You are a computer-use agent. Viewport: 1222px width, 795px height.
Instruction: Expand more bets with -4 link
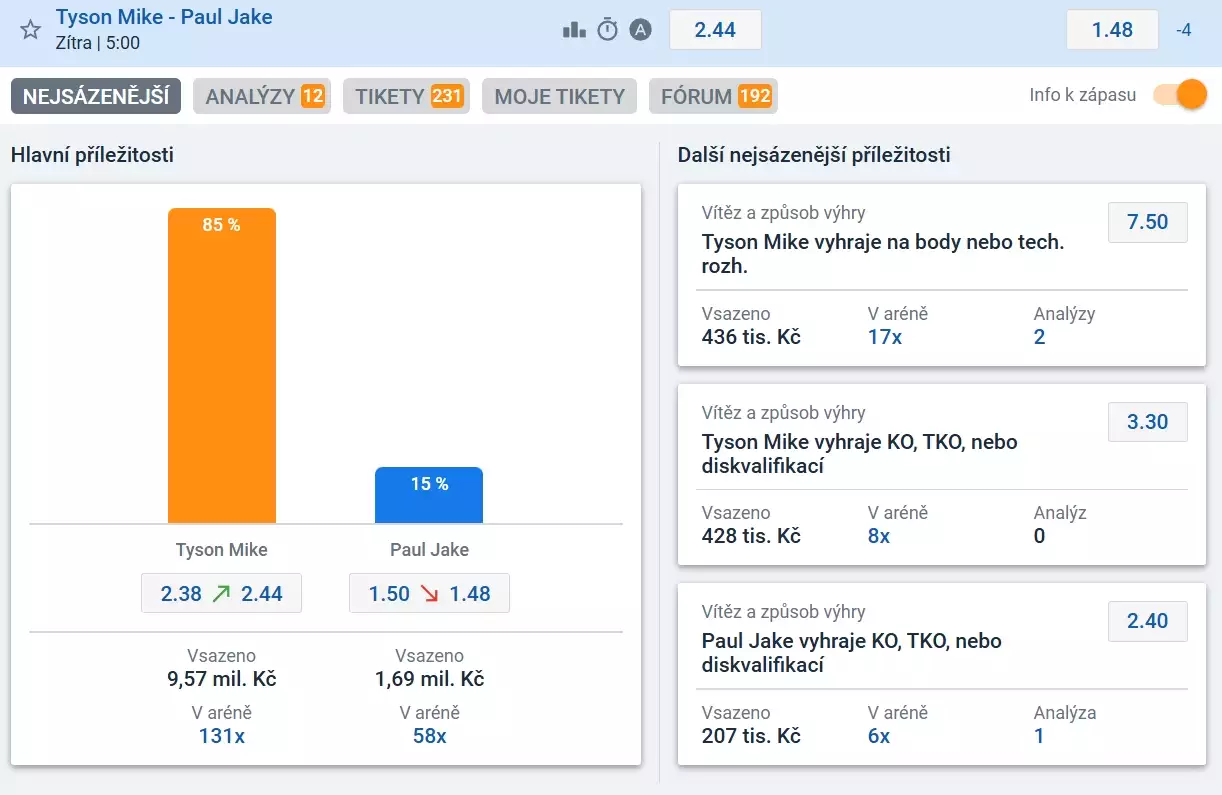click(x=1183, y=30)
